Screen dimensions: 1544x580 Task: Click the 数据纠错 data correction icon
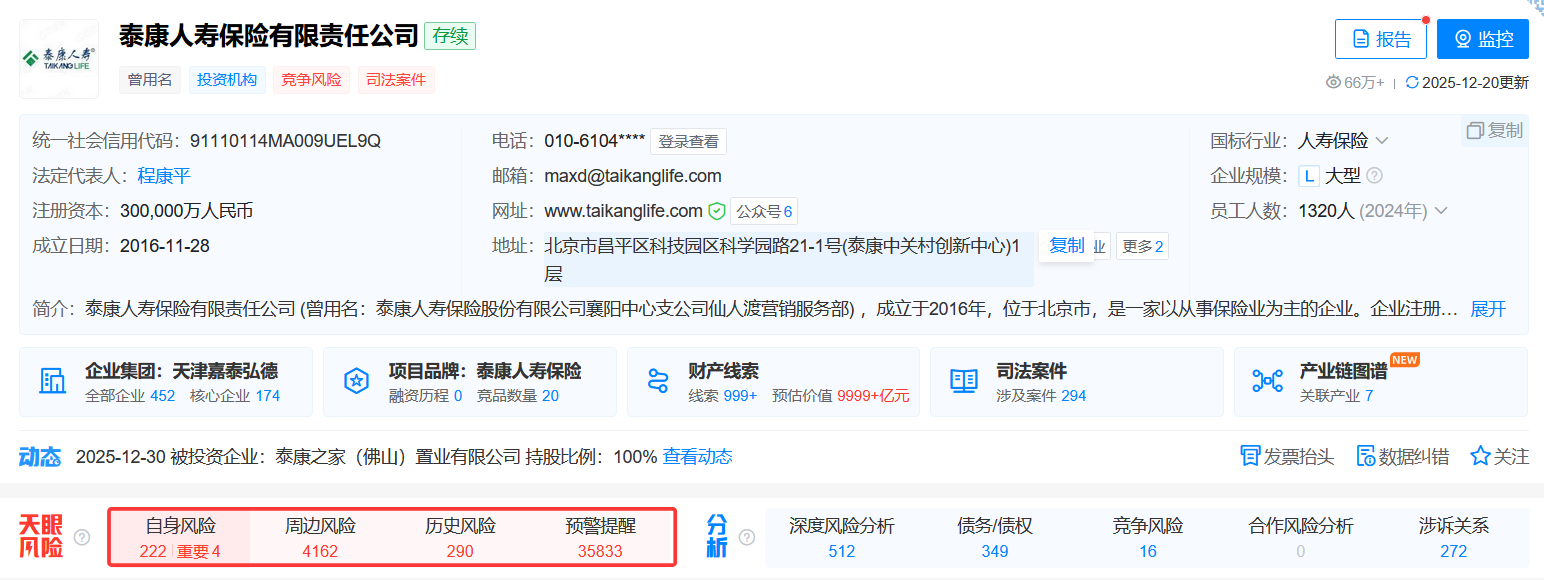[x=1365, y=456]
